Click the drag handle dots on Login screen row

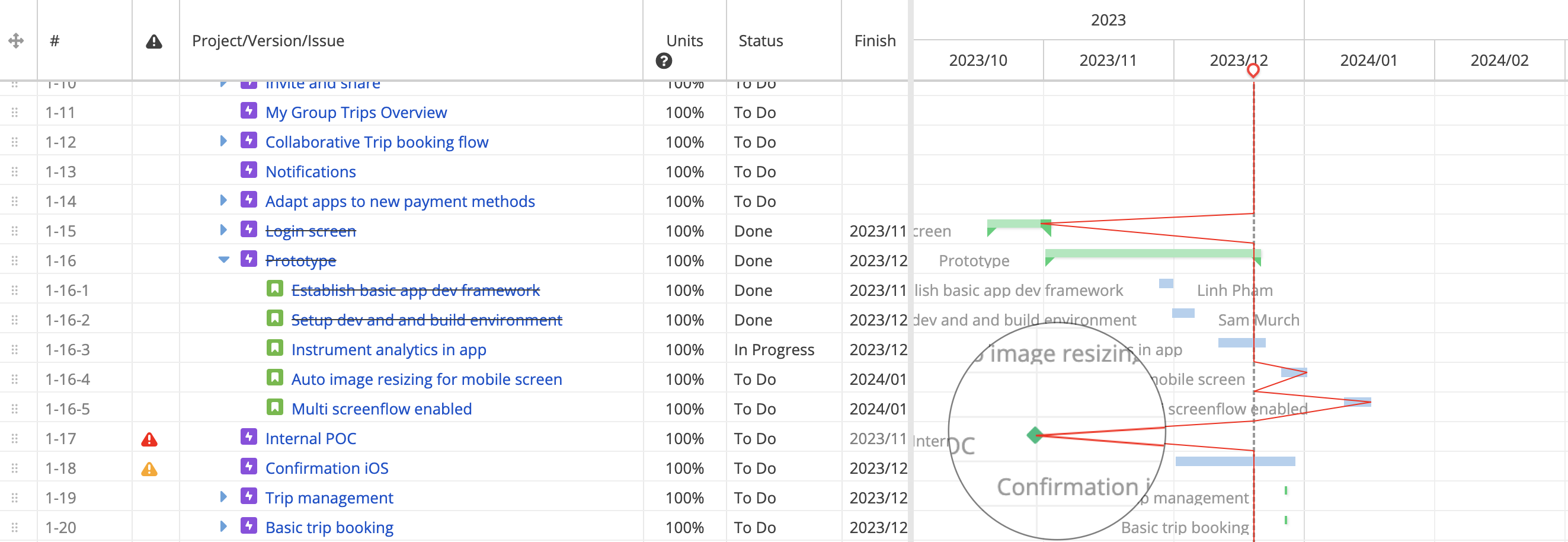(16, 230)
